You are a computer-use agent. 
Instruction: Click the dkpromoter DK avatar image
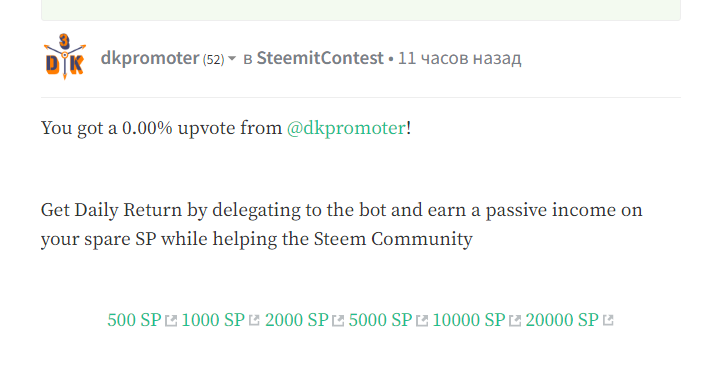(x=65, y=57)
